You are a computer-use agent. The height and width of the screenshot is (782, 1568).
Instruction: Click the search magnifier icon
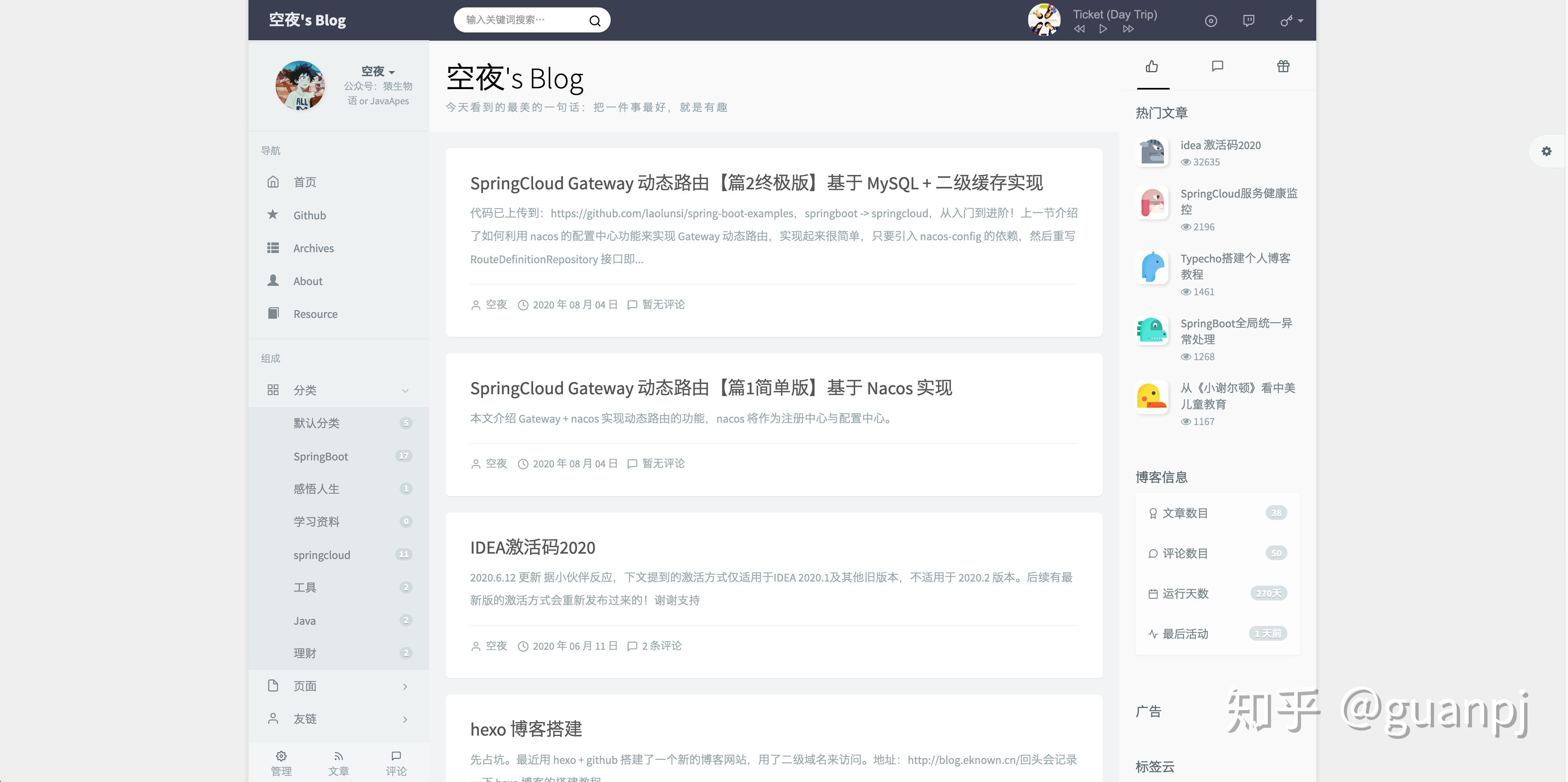[x=595, y=21]
